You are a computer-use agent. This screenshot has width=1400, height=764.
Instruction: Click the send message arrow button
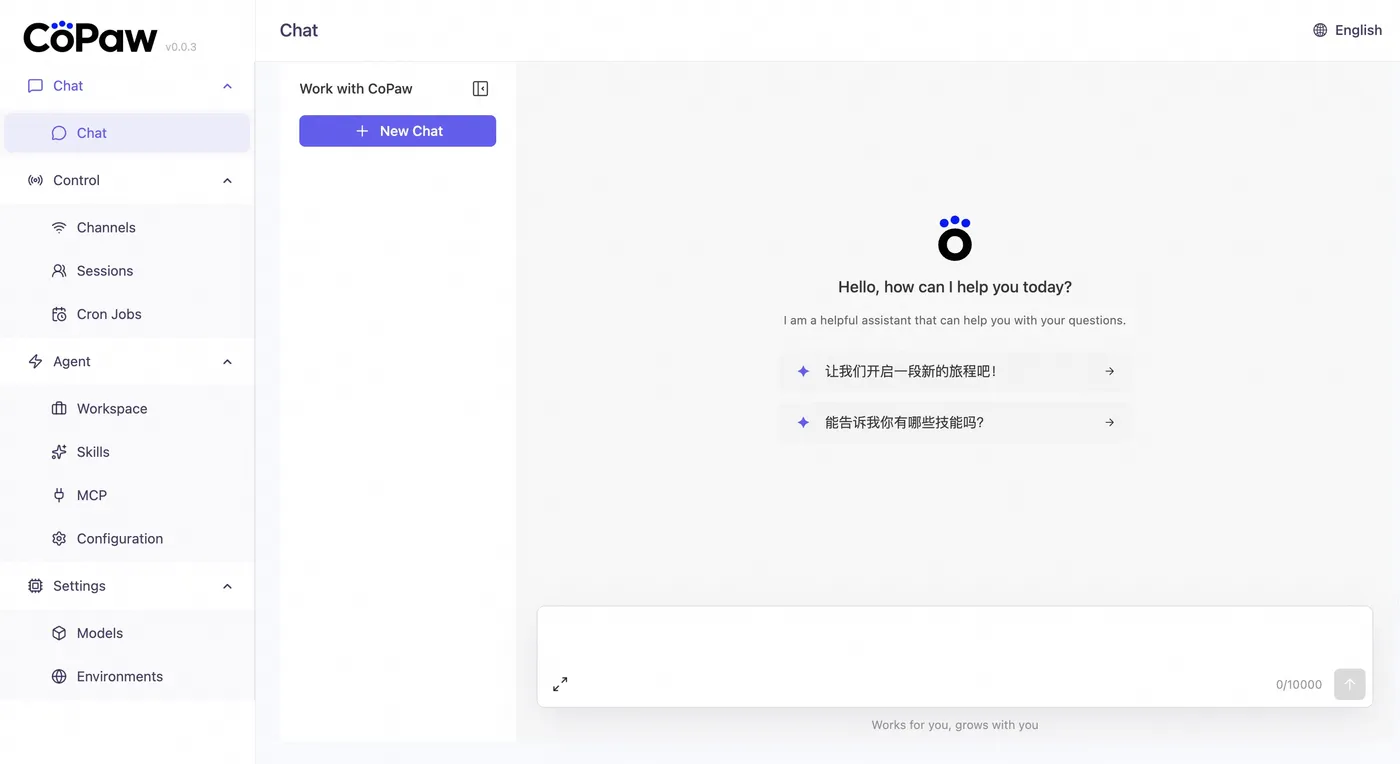pos(1349,684)
